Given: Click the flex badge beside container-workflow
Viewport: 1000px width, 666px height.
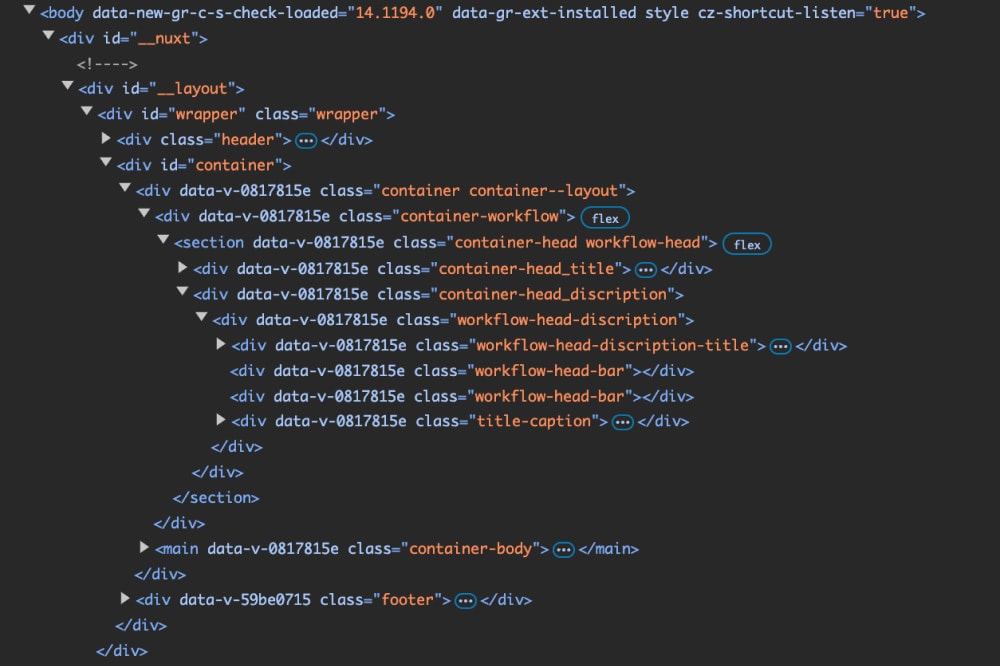Looking at the screenshot, I should click(605, 217).
